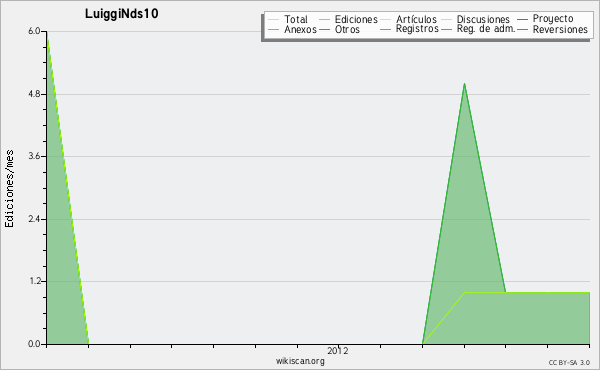Screen dimensions: 600x370
Task: Click the 1.2 y-axis value
Action: coord(34,281)
